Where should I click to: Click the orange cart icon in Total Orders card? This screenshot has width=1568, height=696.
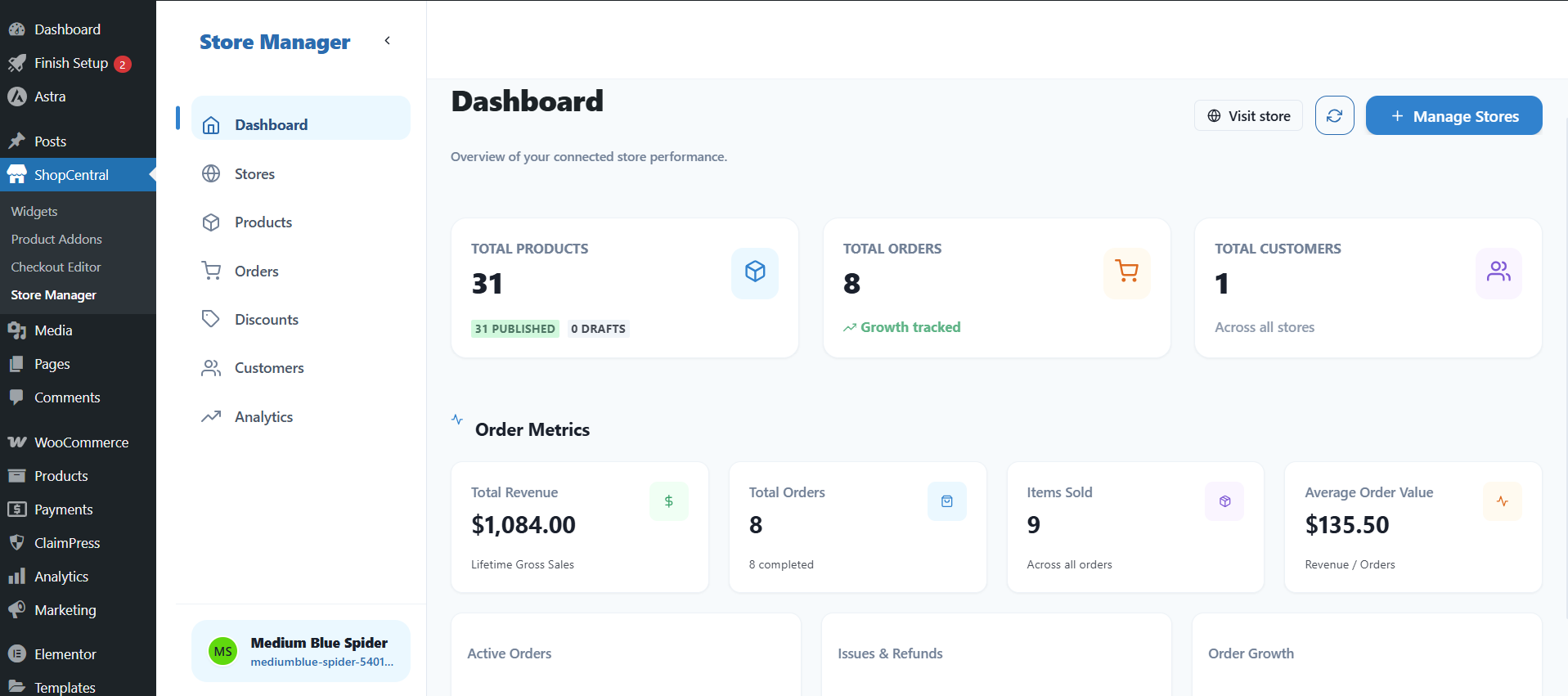(1127, 272)
